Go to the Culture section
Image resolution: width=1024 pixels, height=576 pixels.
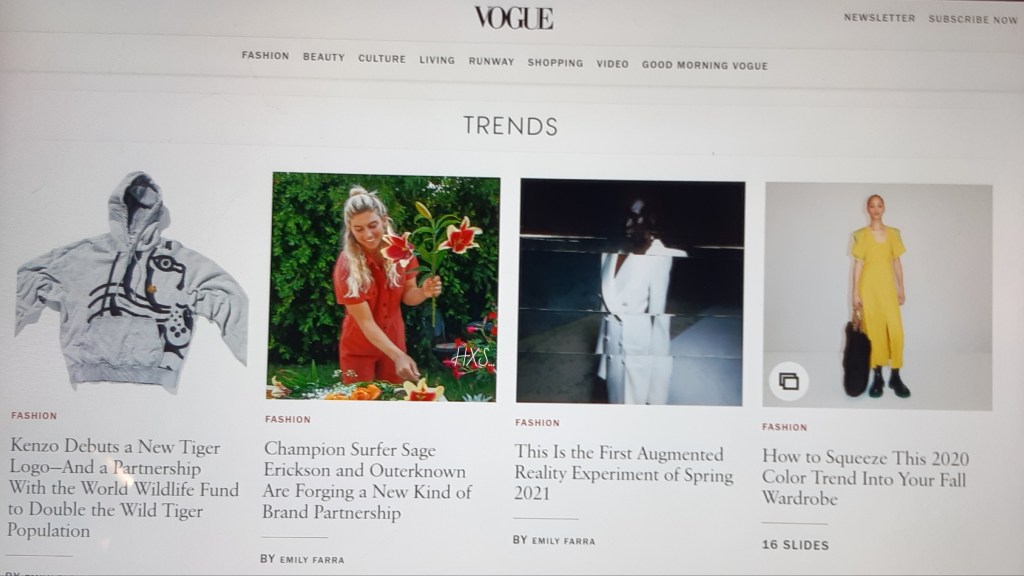(382, 58)
